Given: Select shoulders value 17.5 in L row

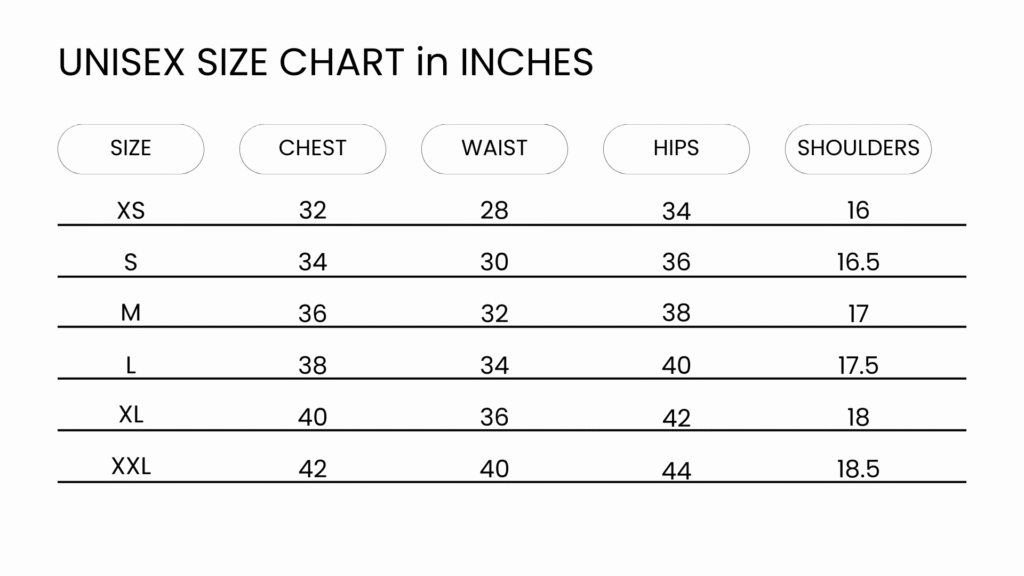Looking at the screenshot, I should (x=858, y=366).
